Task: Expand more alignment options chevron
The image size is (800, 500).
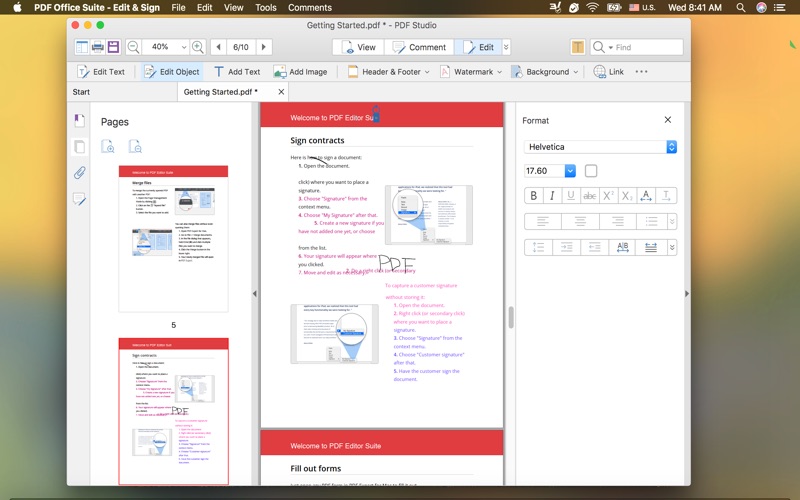Action: tap(672, 221)
